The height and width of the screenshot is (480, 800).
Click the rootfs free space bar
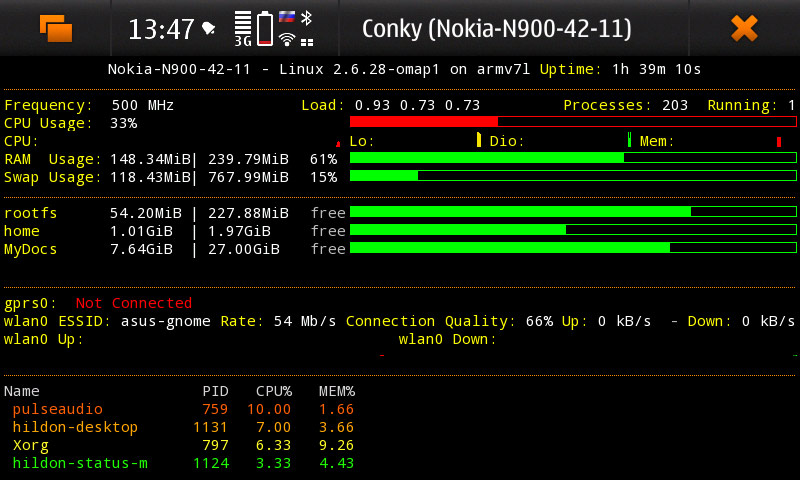pos(573,212)
